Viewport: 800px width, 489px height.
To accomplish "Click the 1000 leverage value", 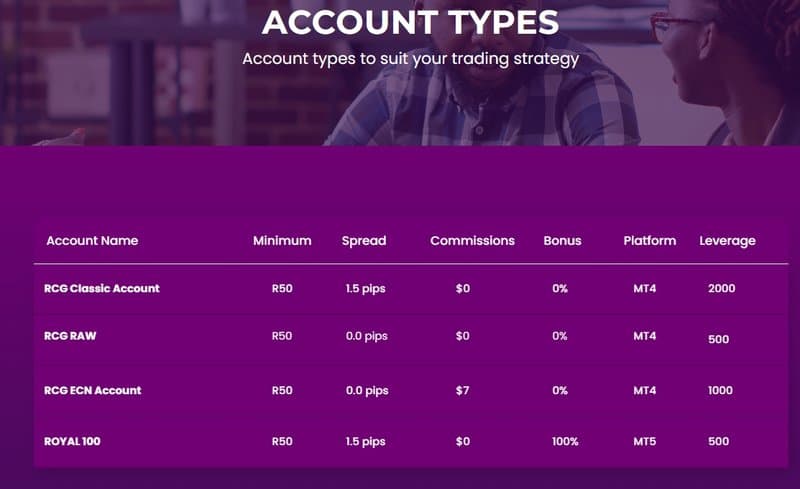I will click(x=720, y=390).
